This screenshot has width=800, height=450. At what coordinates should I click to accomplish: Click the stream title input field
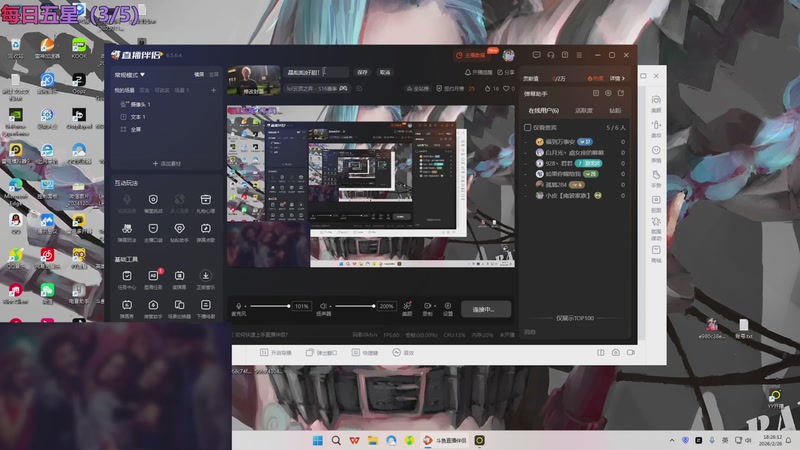pyautogui.click(x=316, y=72)
